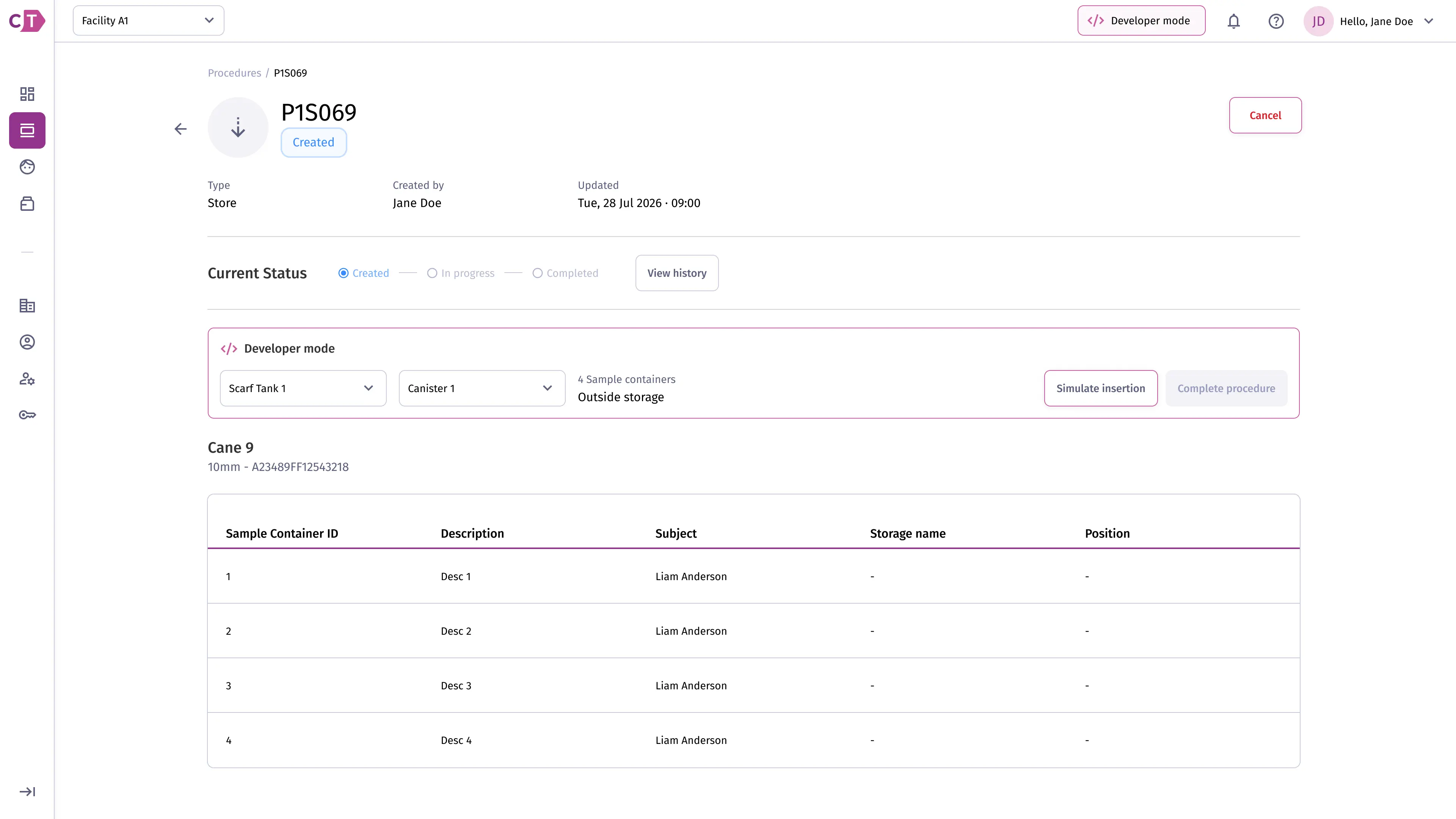The width and height of the screenshot is (1456, 819).
Task: Open the storage container sidebar icon
Action: click(x=27, y=204)
